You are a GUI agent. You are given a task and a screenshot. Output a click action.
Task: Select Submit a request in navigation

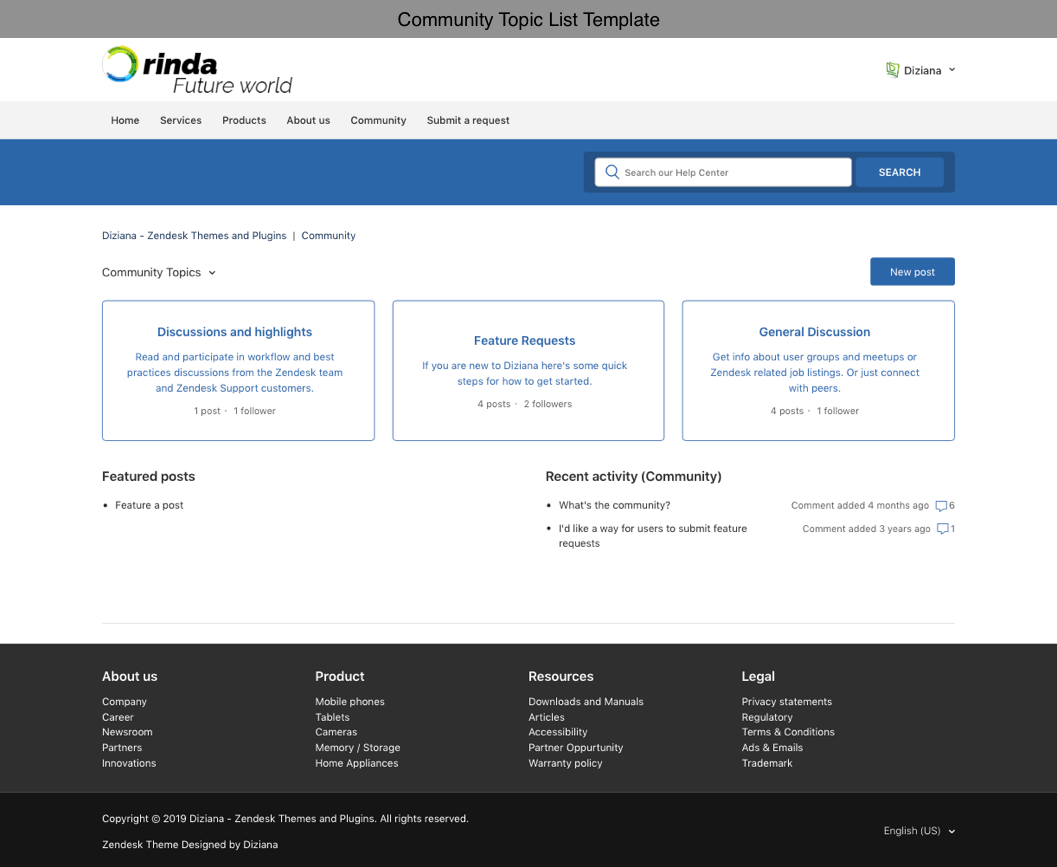click(468, 120)
